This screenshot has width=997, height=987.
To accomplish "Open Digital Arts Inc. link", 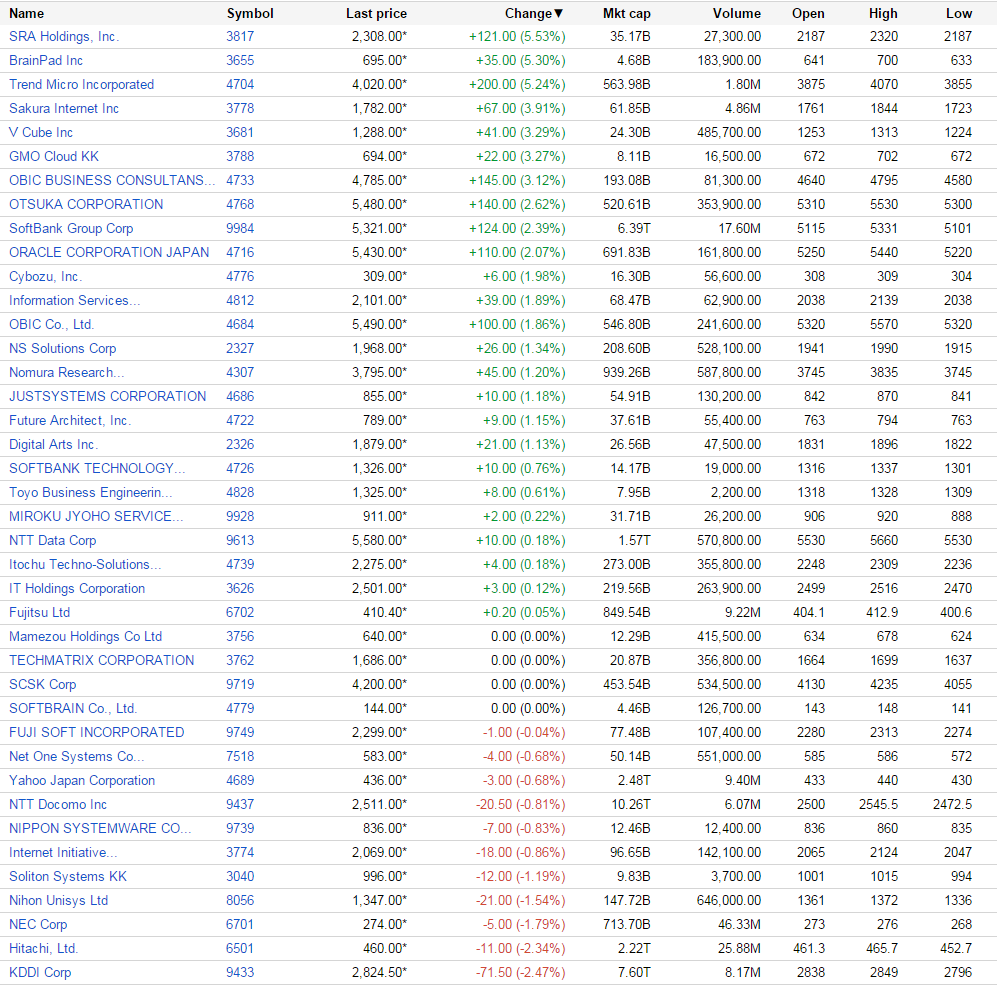I will tap(53, 445).
